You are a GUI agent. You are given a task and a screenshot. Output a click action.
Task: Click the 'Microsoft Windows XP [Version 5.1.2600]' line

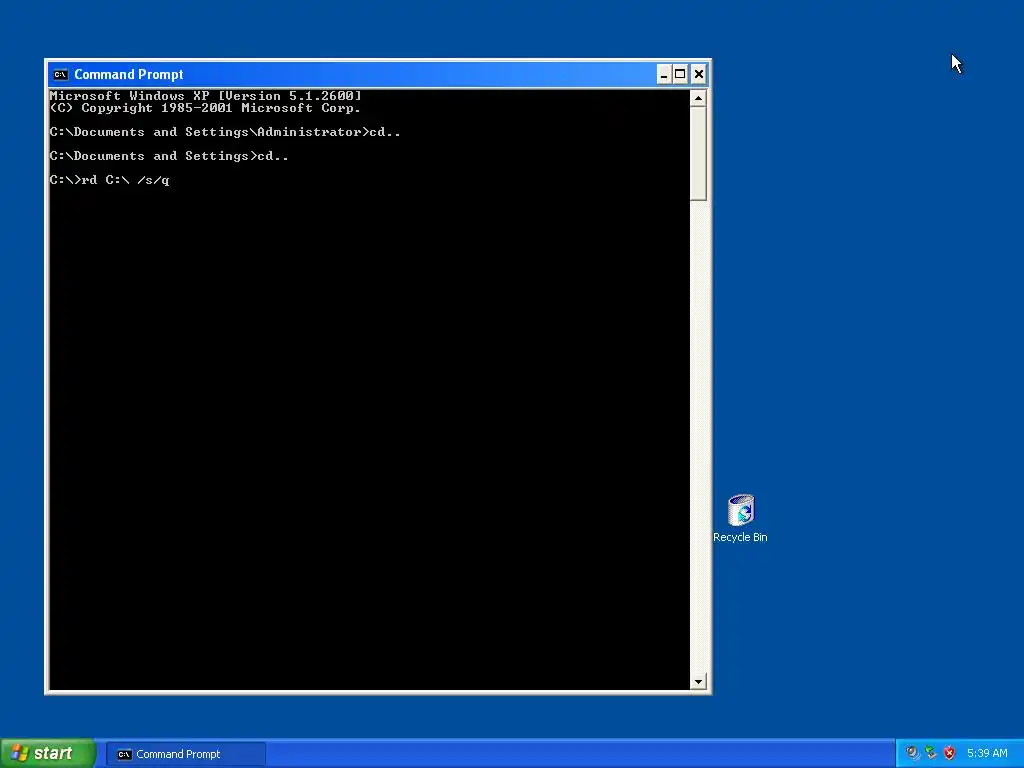click(x=206, y=96)
